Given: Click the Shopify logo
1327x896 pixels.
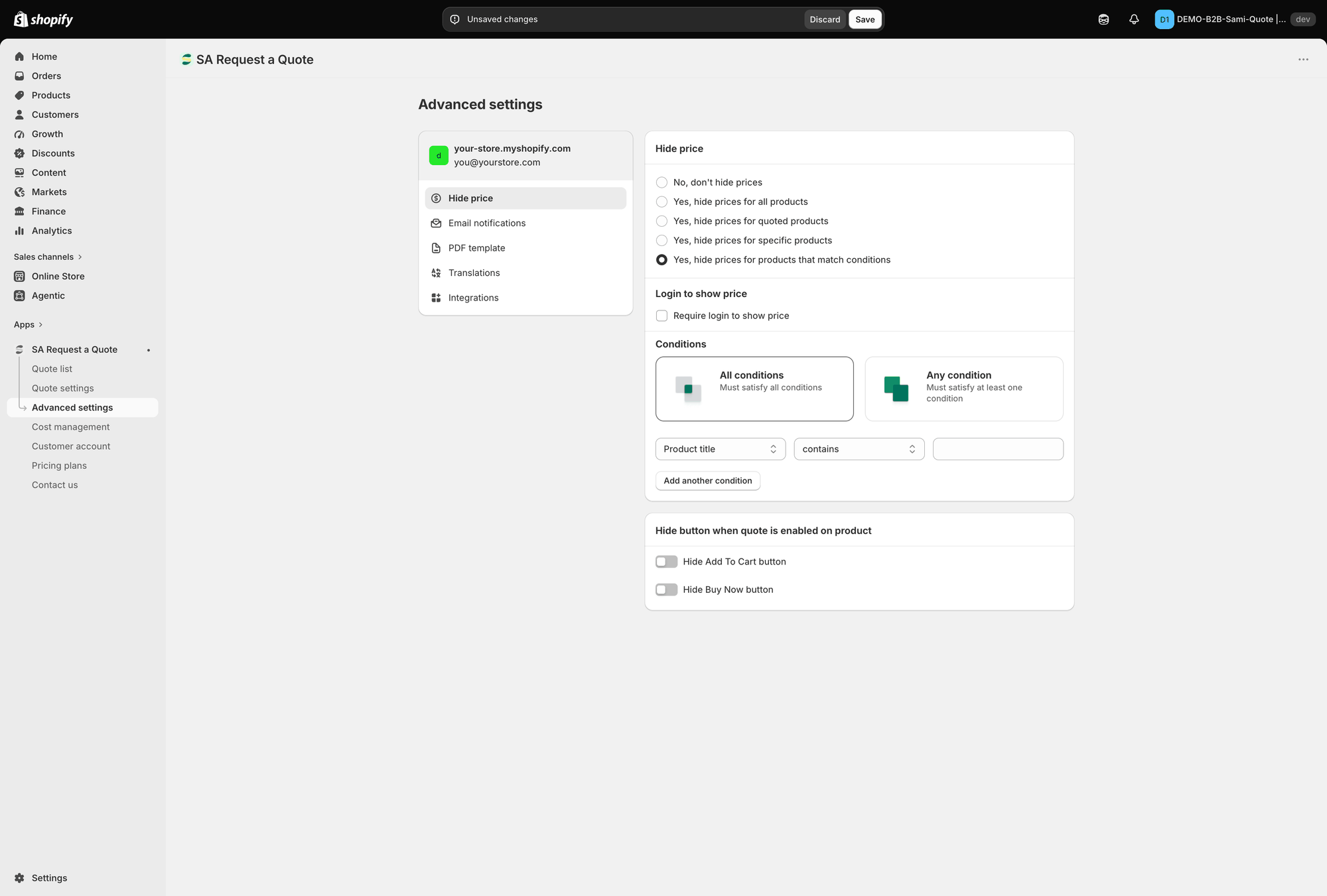Looking at the screenshot, I should click(44, 19).
